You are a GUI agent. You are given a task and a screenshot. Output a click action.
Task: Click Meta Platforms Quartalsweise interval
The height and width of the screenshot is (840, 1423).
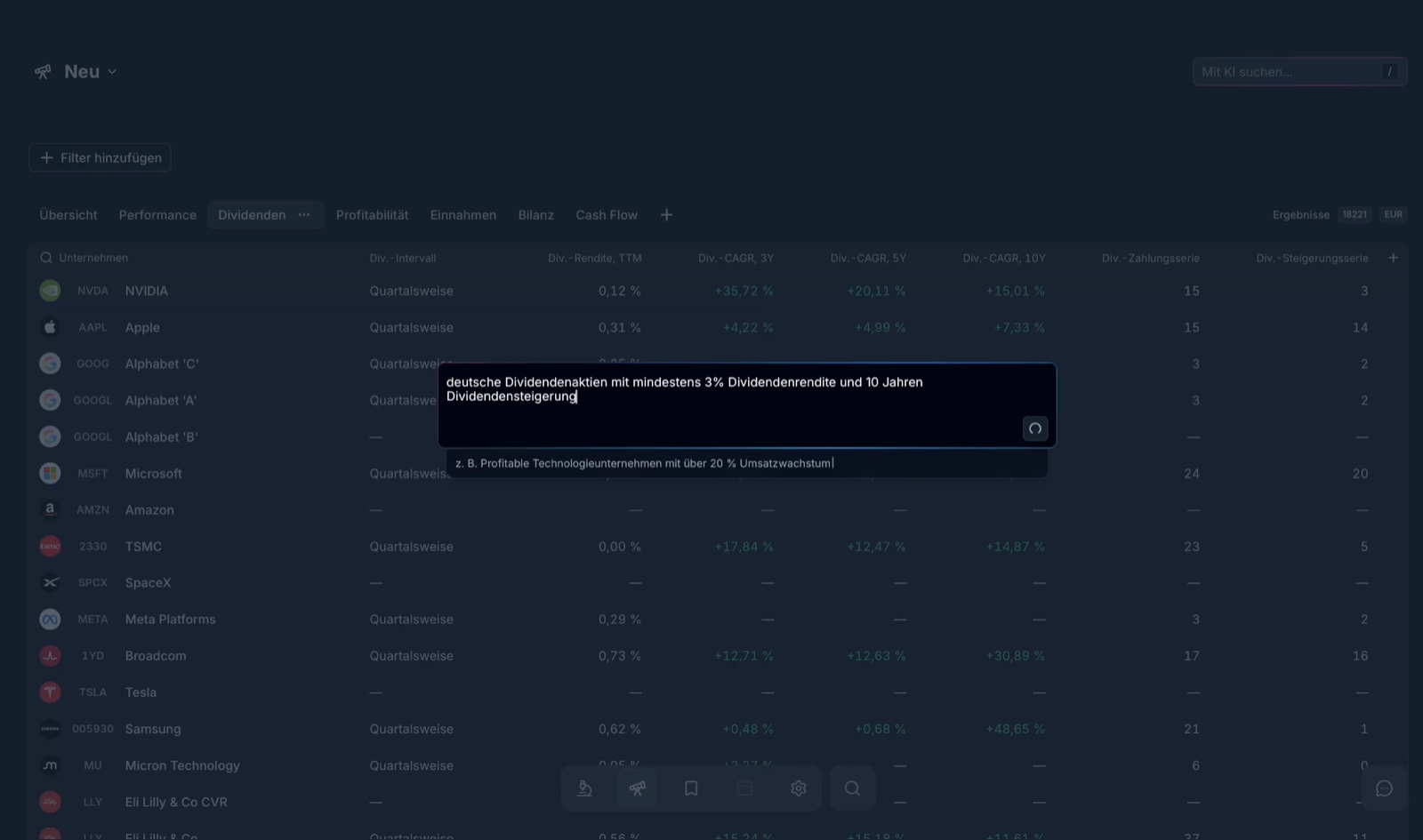[412, 620]
